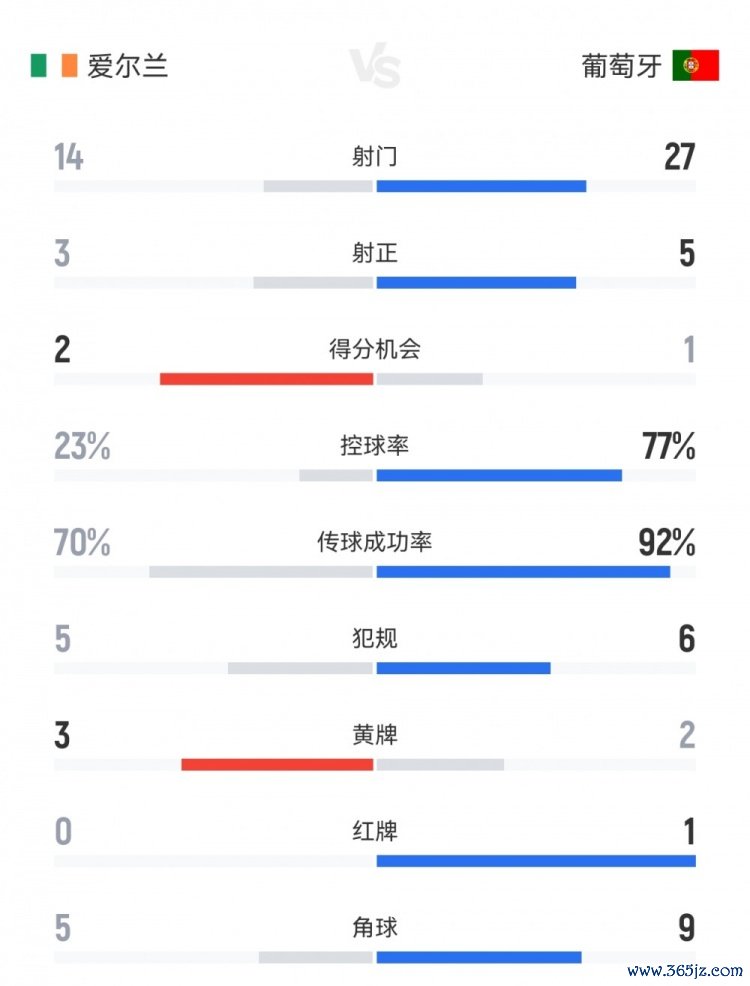Click the Portugal flag icon
This screenshot has height=986, width=750.
point(695,66)
